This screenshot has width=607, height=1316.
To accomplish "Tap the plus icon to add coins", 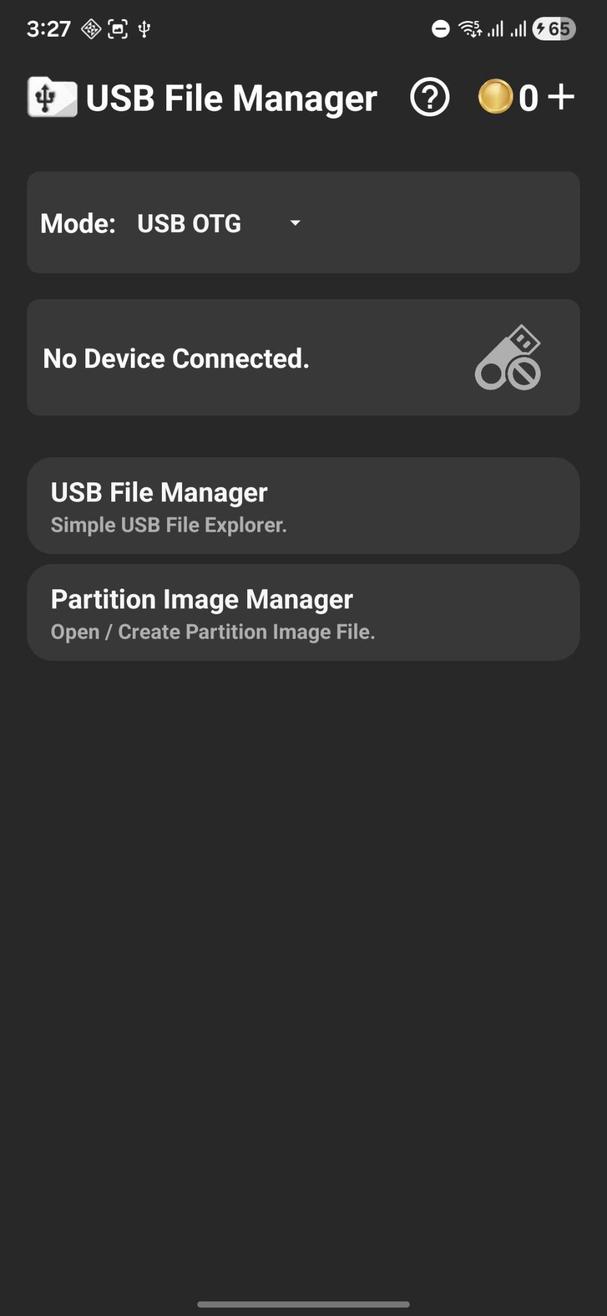I will coord(562,97).
